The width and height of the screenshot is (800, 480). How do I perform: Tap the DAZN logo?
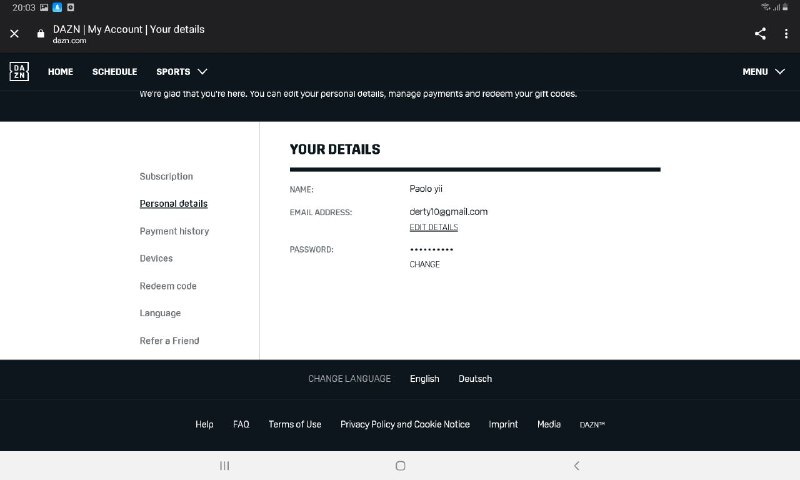[19, 71]
